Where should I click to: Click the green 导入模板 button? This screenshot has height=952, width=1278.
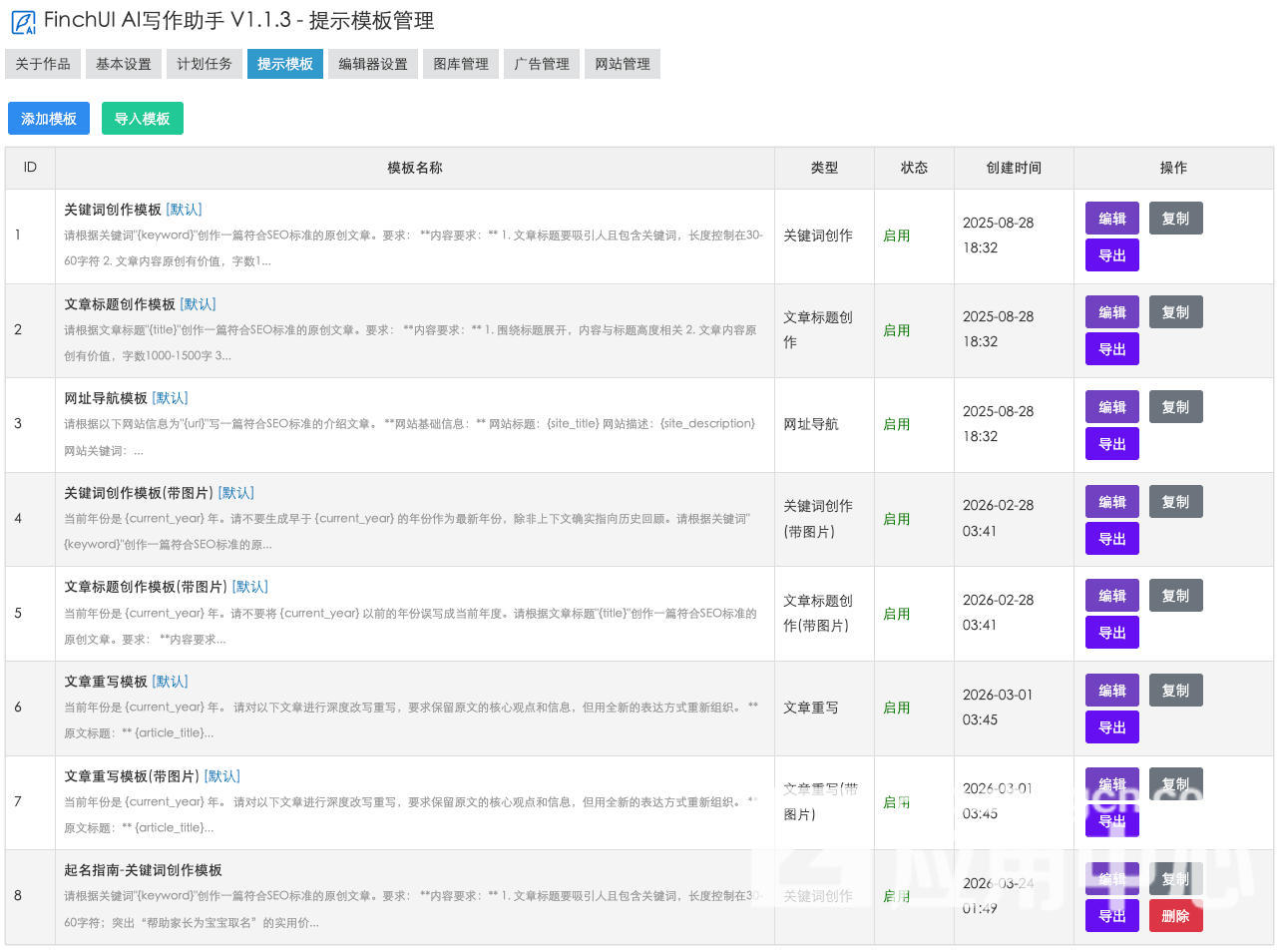coord(142,119)
